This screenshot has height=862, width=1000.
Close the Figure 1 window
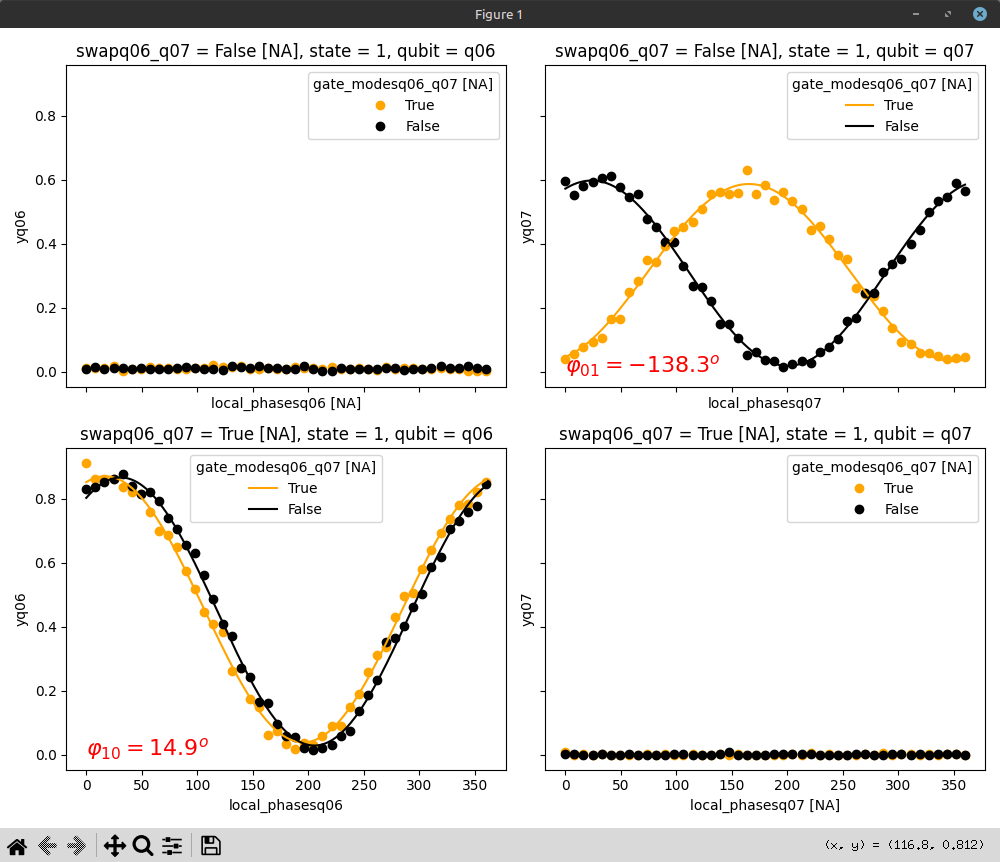980,14
